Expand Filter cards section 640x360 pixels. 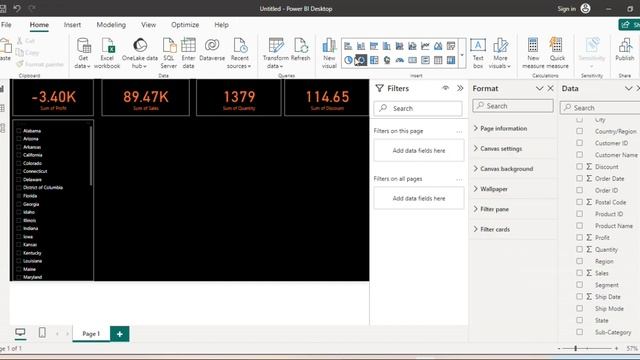pos(495,229)
